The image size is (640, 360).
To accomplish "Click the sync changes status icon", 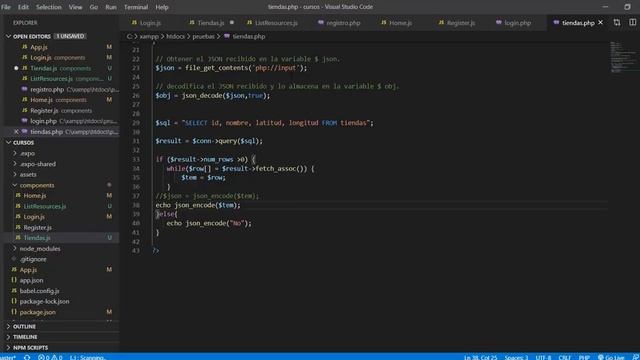I will pyautogui.click(x=27, y=357).
